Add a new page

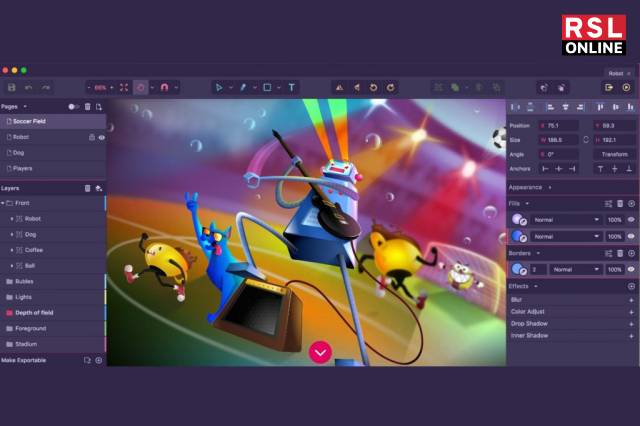coord(99,106)
